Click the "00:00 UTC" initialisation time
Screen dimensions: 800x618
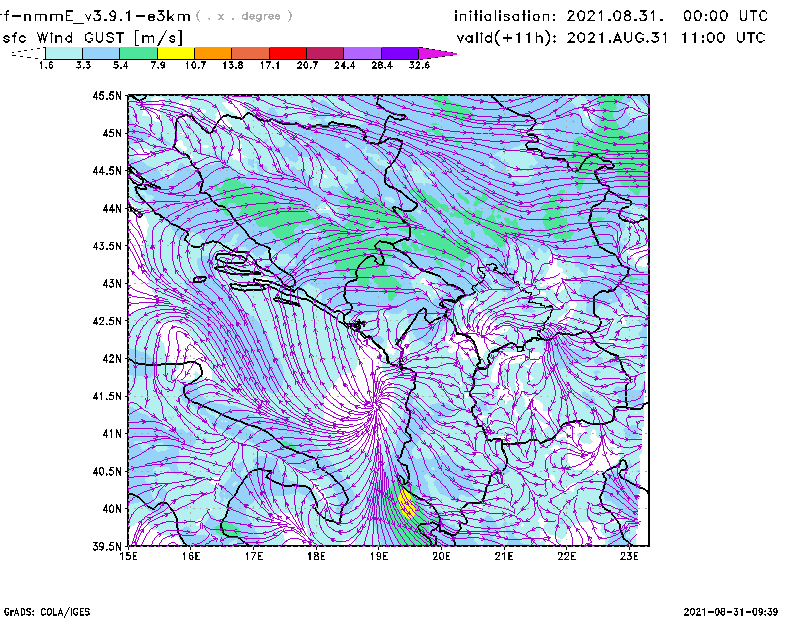(x=726, y=16)
